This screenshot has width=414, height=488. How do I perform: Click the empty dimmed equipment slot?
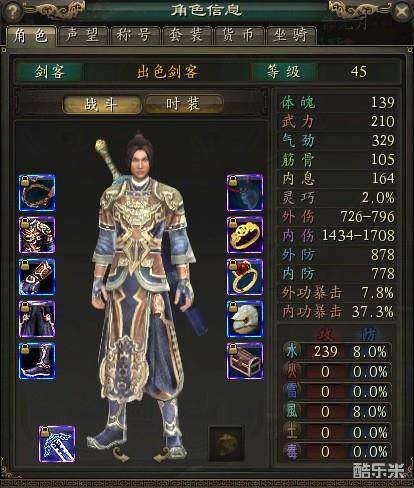(x=226, y=443)
